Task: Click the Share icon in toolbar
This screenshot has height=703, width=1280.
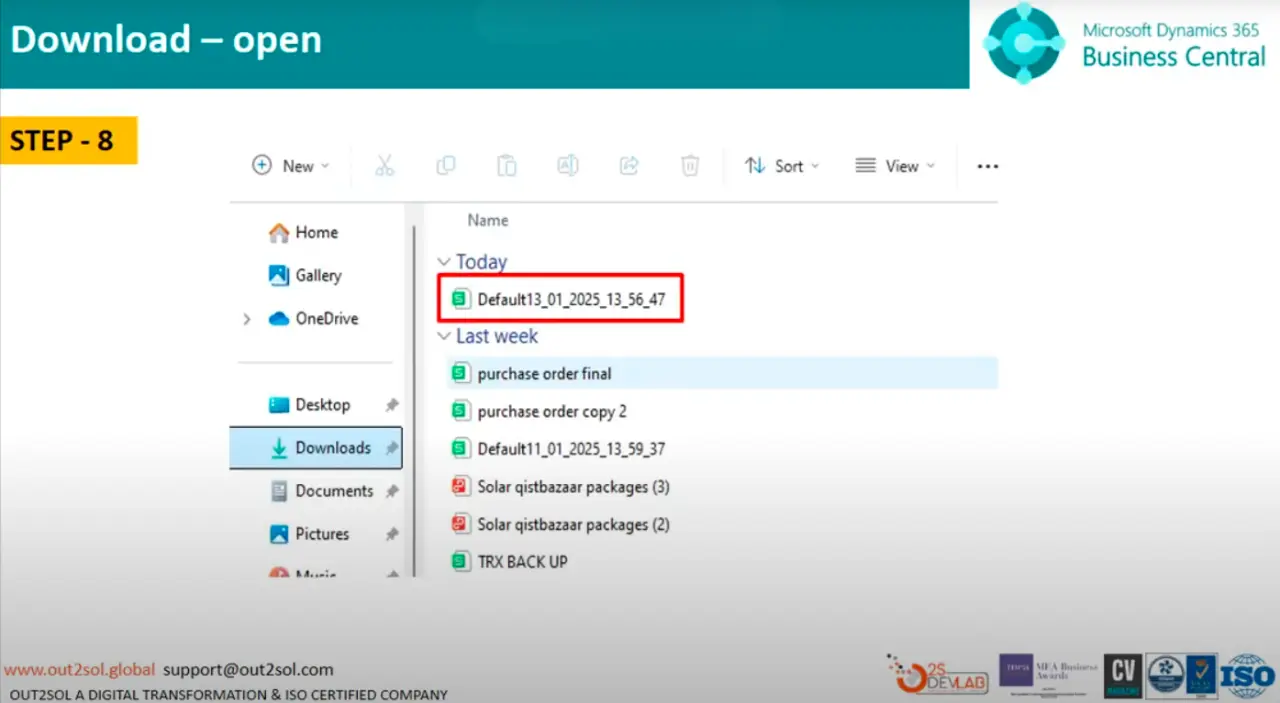Action: pyautogui.click(x=629, y=166)
